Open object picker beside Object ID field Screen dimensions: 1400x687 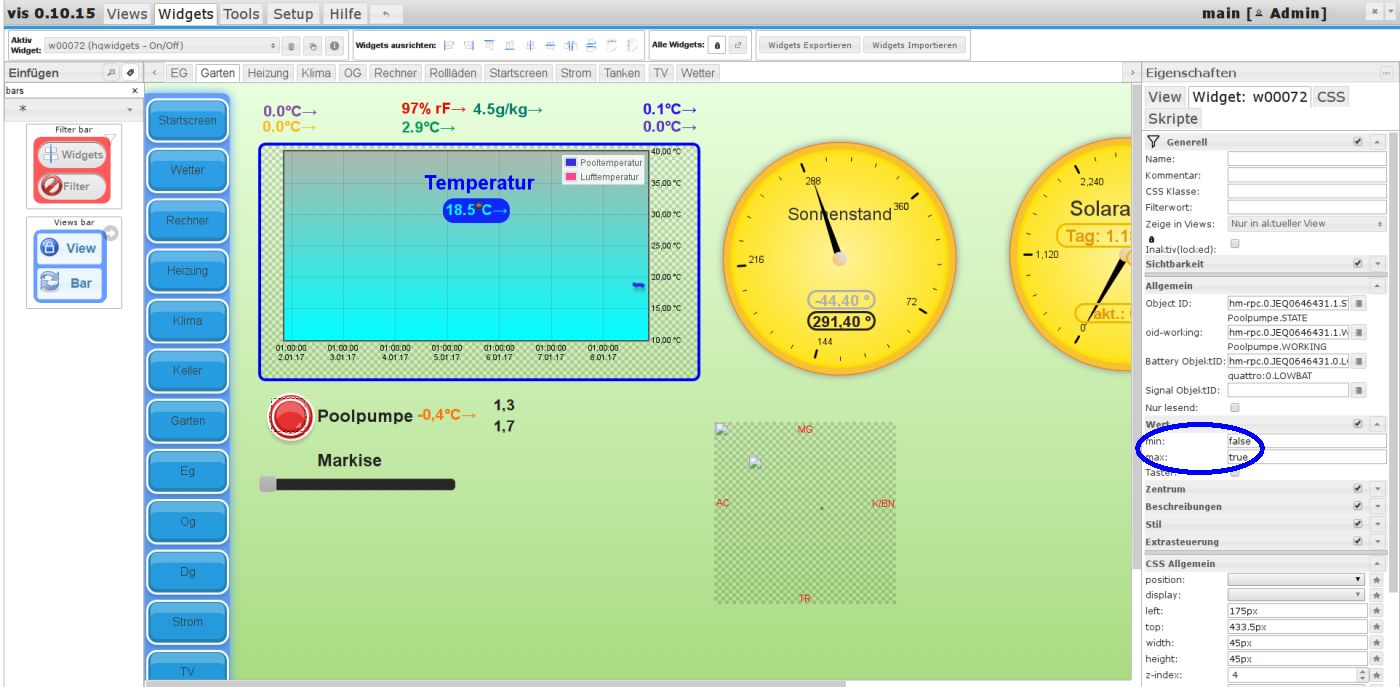pos(1360,303)
